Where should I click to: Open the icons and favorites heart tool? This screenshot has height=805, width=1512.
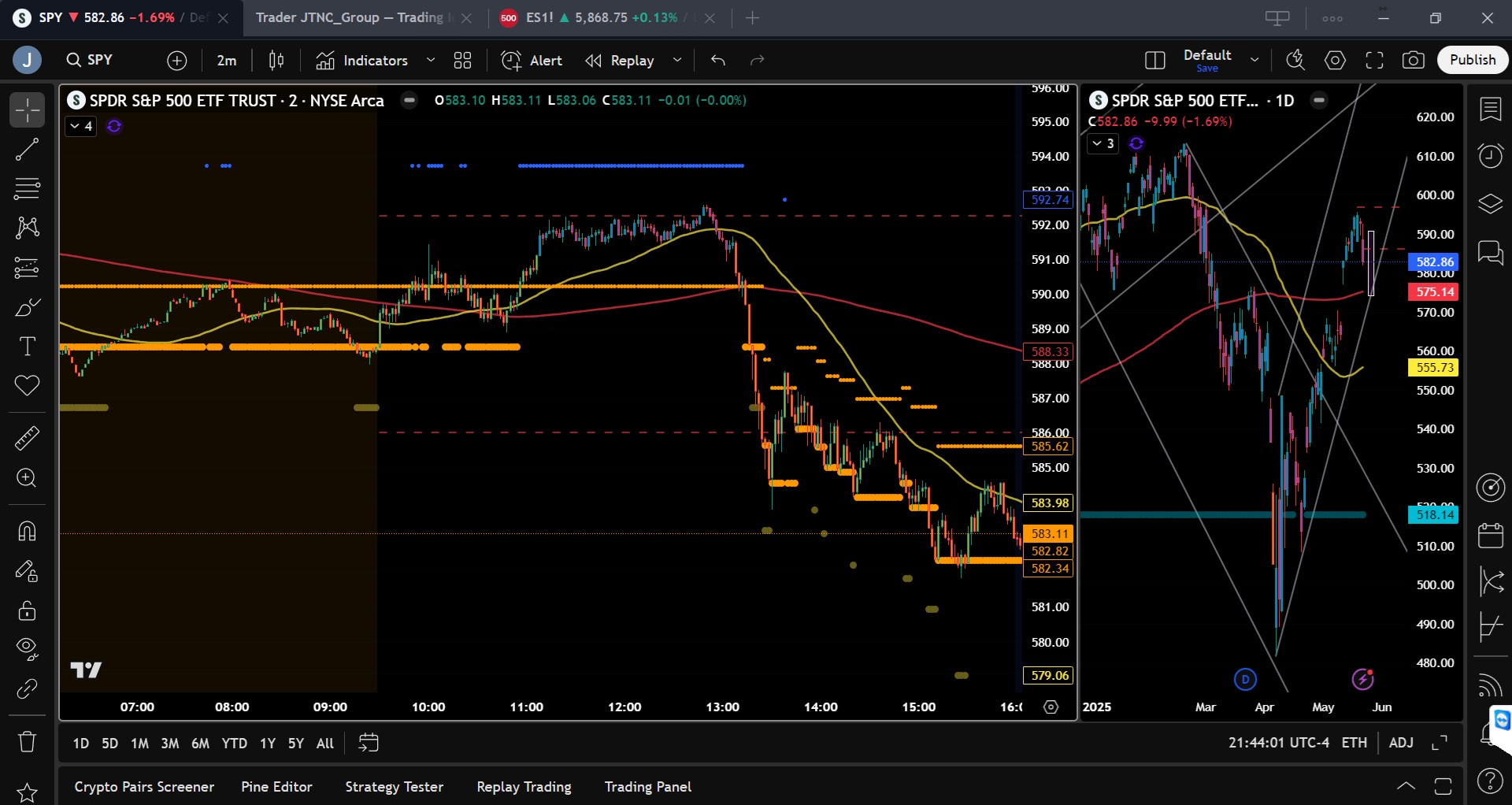[x=27, y=386]
